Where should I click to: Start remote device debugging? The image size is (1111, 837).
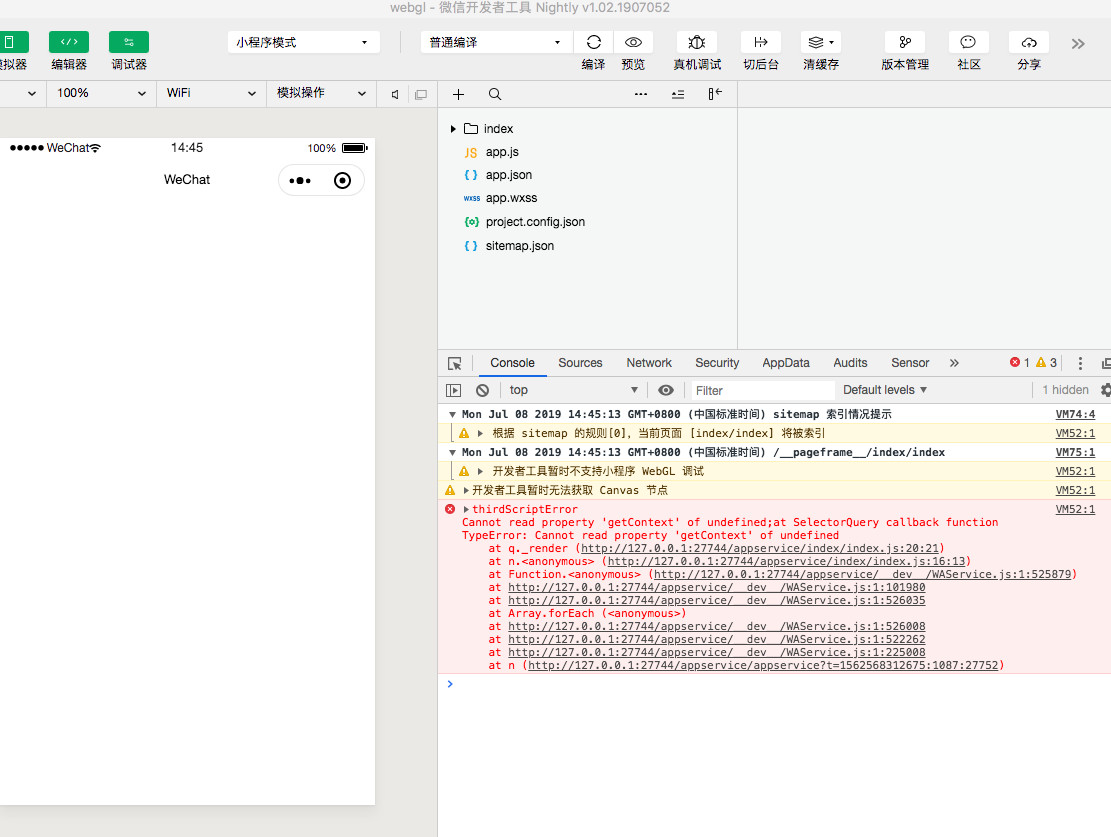click(x=697, y=43)
